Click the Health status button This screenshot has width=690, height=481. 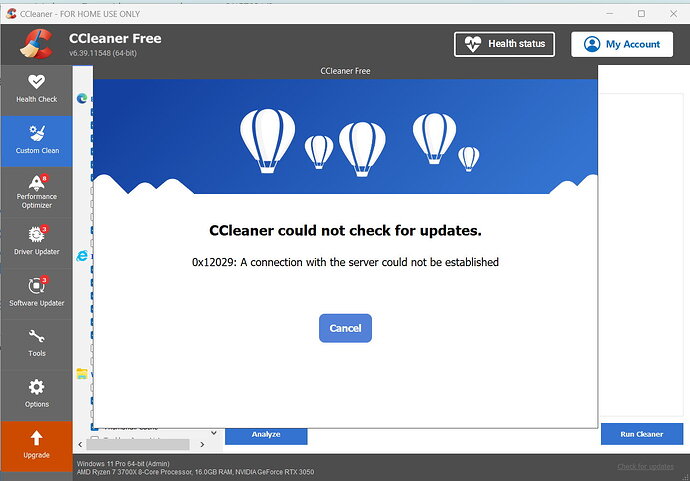coord(504,44)
